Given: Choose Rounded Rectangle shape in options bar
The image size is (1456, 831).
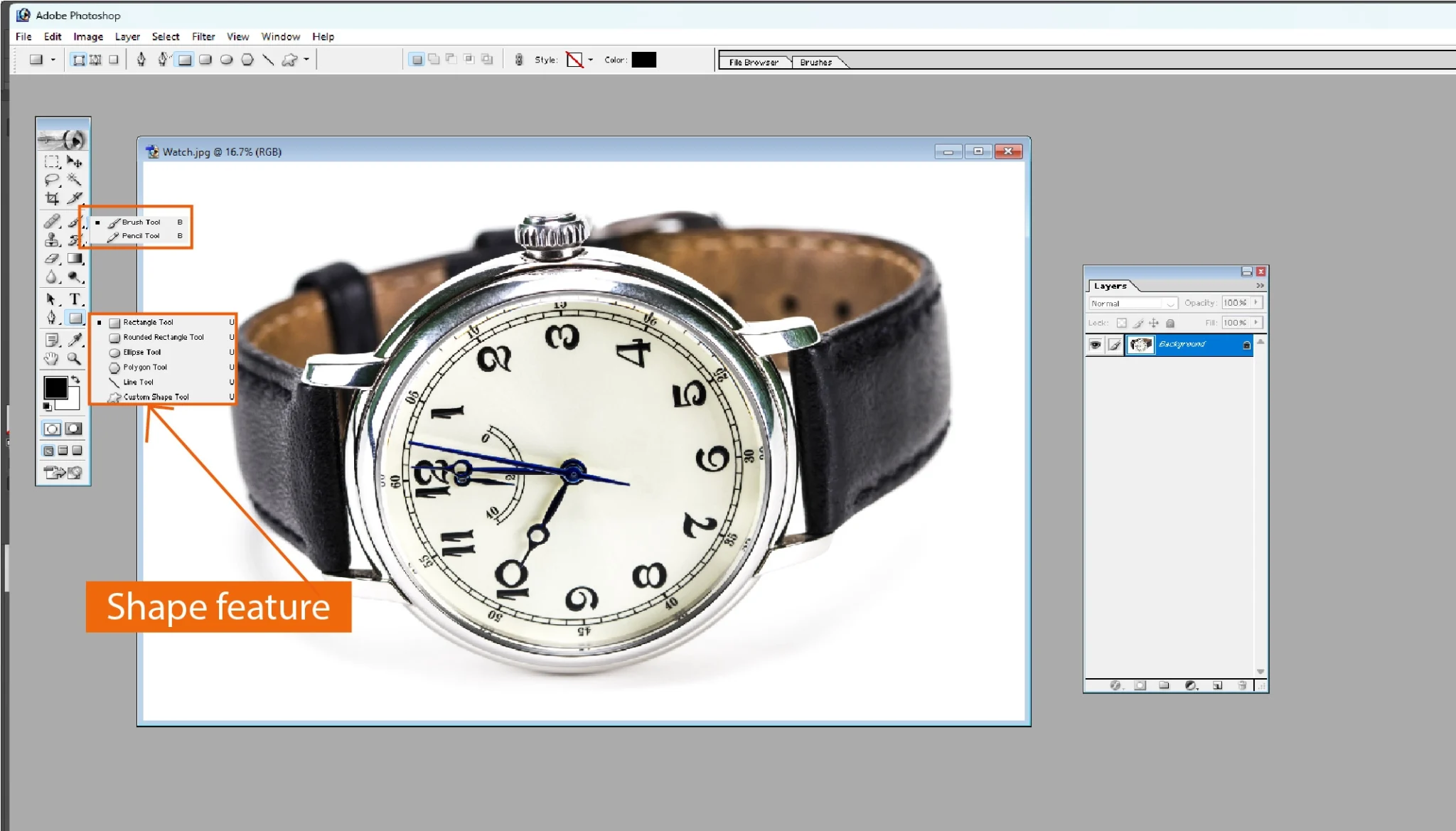Looking at the screenshot, I should (x=205, y=60).
